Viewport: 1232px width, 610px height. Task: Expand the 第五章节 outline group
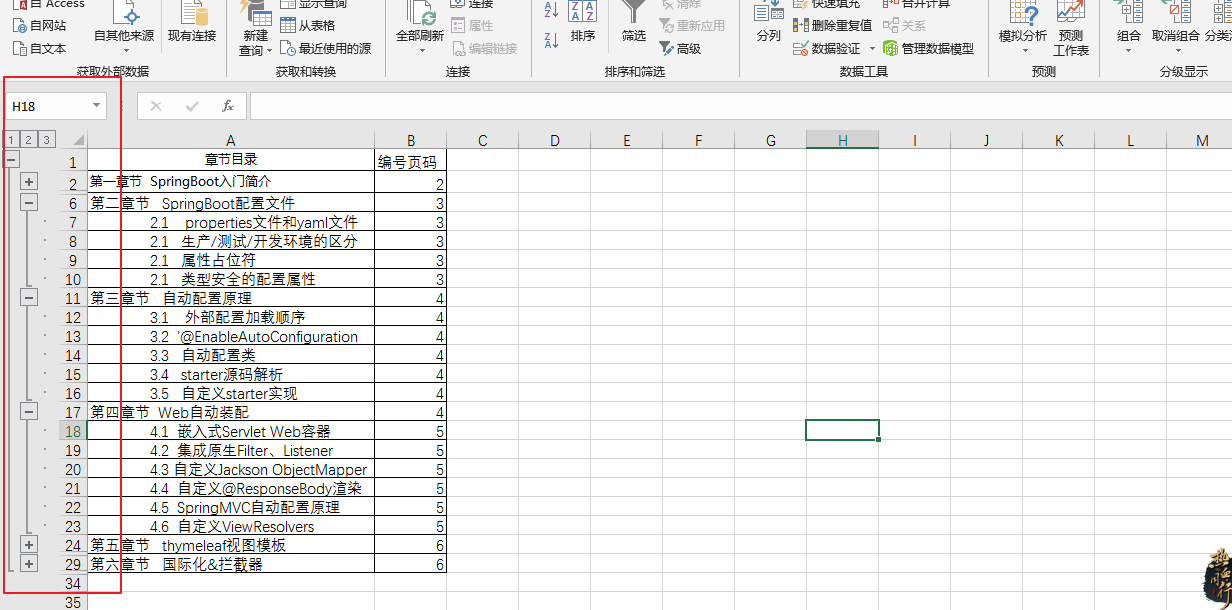point(29,545)
